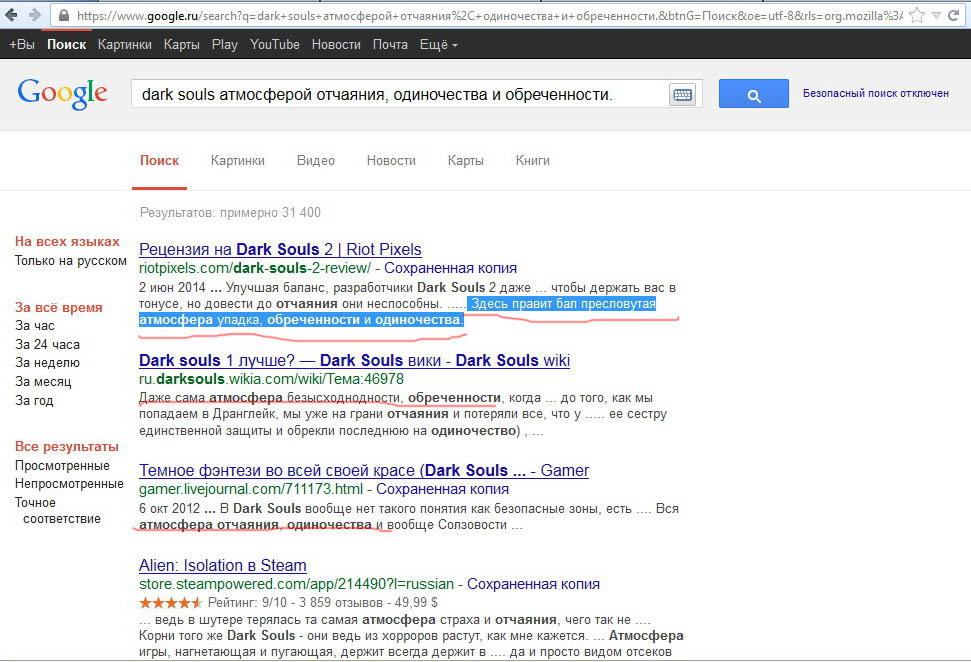
Task: Click the Безопасный поиск отключен link
Action: pyautogui.click(x=876, y=93)
